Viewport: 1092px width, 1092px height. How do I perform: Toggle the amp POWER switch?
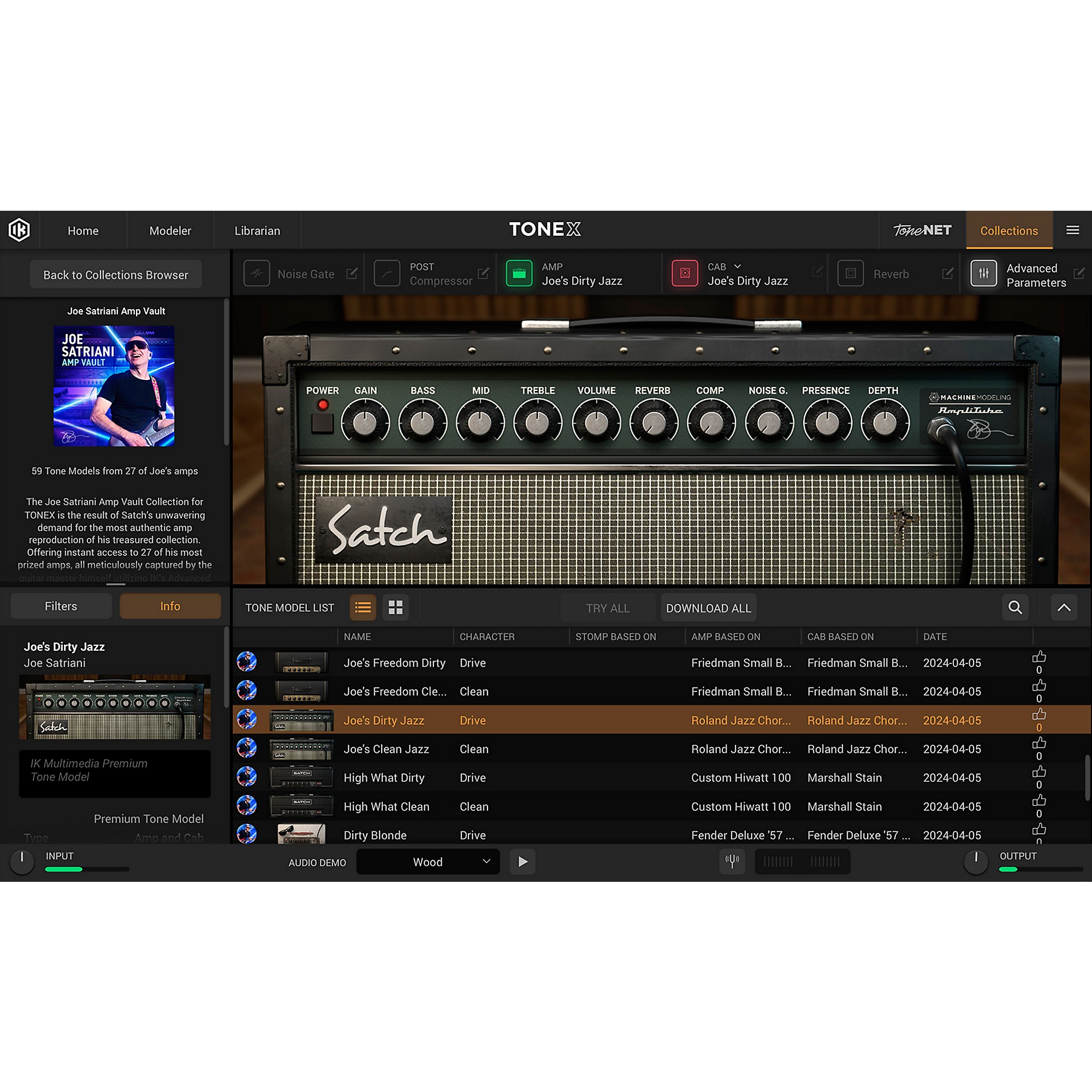pyautogui.click(x=323, y=423)
